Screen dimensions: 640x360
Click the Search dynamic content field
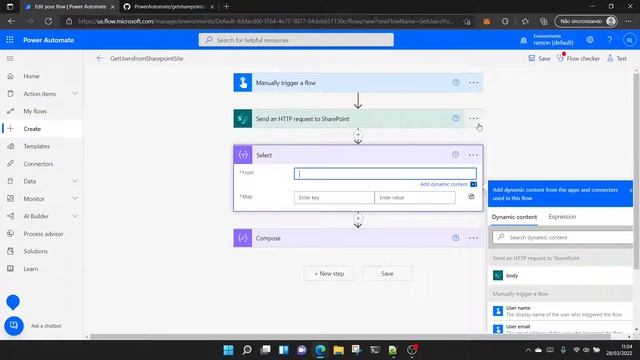pos(562,237)
